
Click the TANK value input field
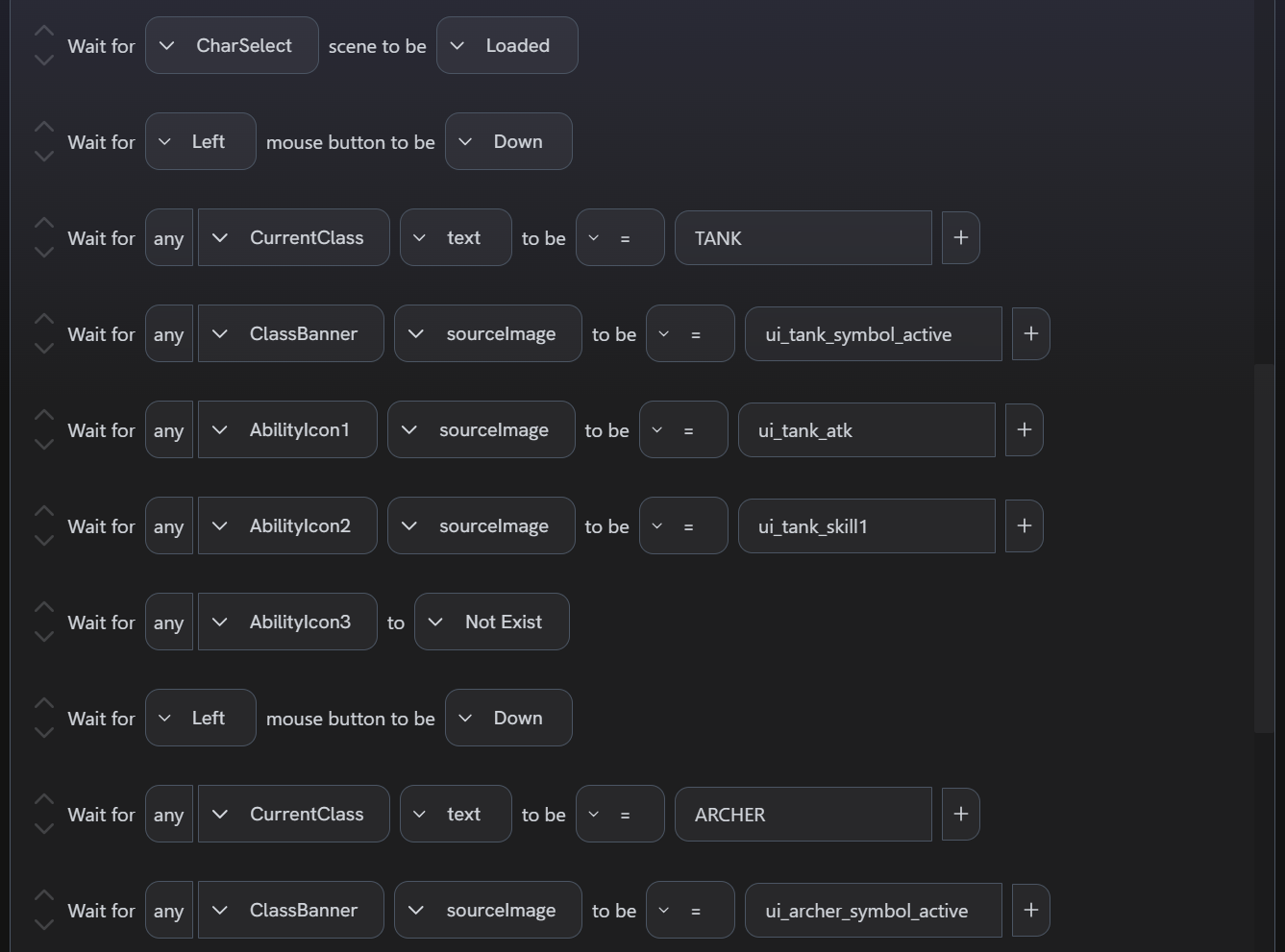(x=803, y=237)
